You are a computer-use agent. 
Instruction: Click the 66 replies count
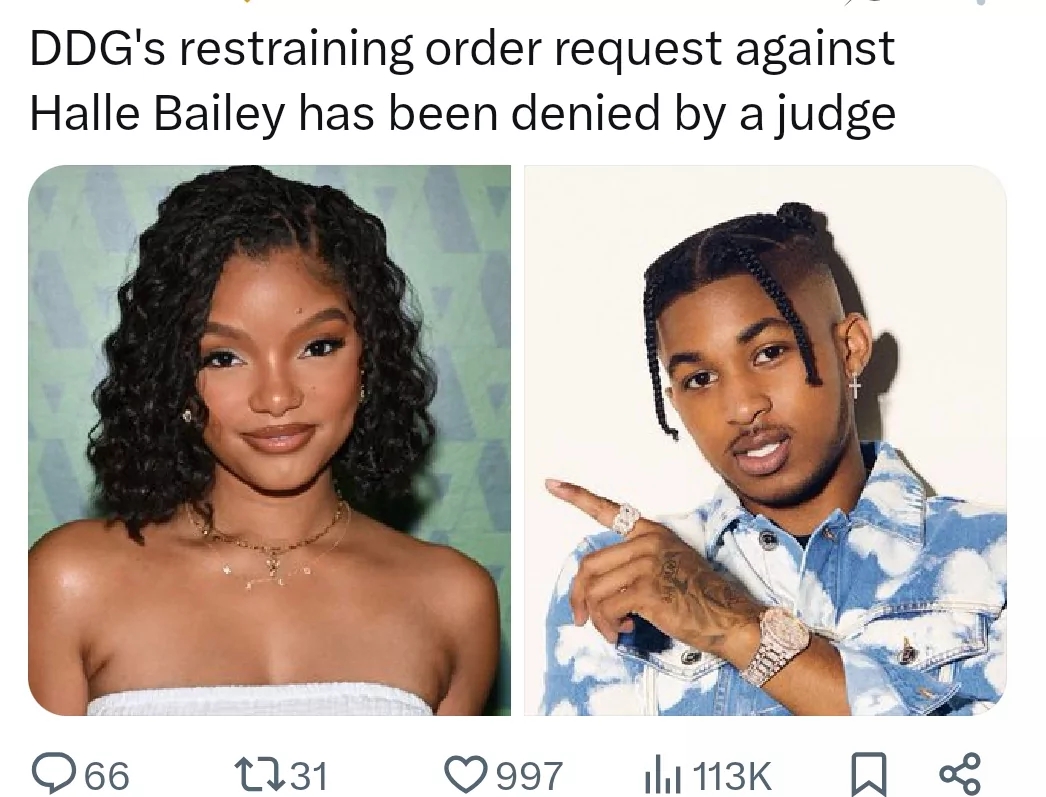point(107,776)
